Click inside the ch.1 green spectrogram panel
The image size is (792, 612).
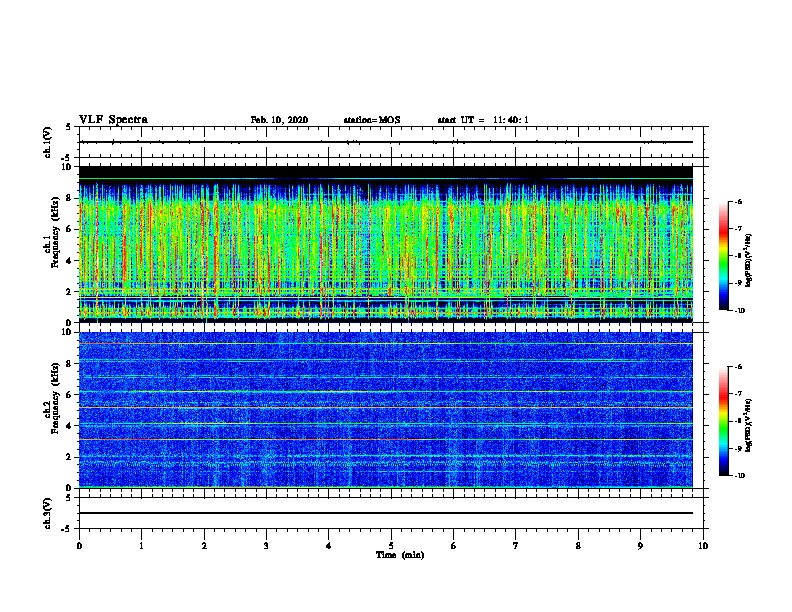[x=386, y=244]
